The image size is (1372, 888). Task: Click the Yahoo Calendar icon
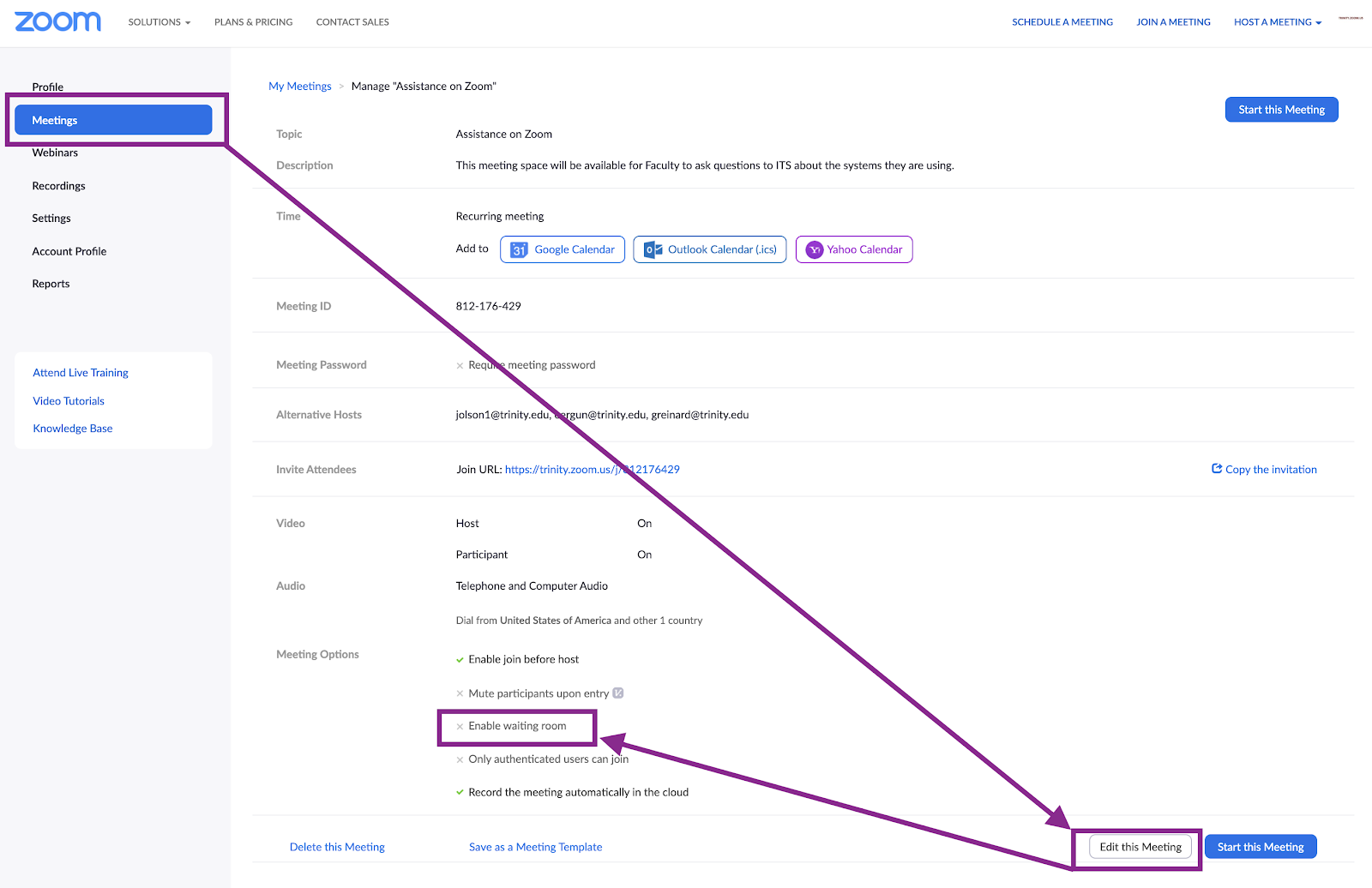tap(815, 249)
